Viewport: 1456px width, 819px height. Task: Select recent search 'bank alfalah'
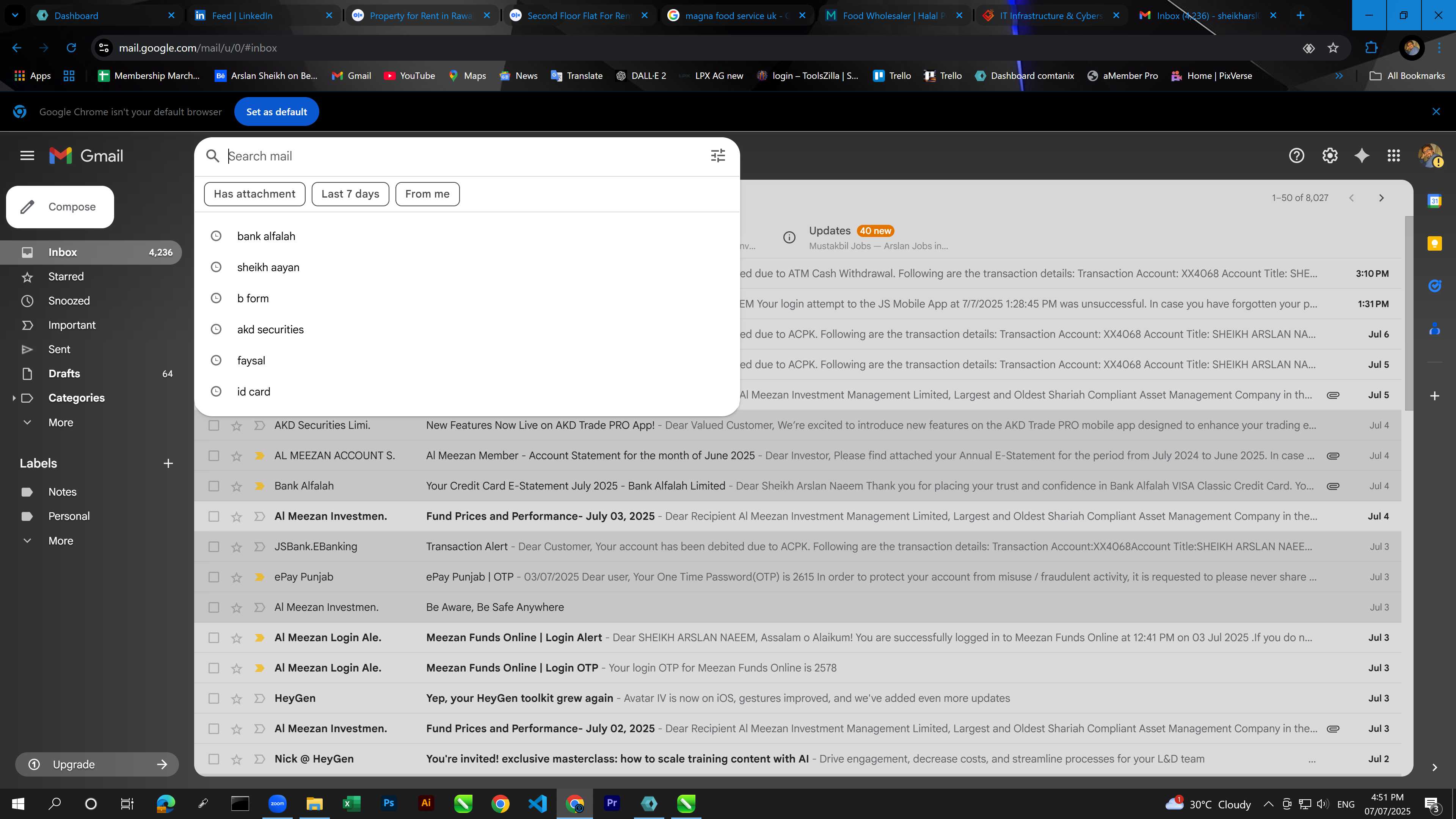click(x=467, y=236)
